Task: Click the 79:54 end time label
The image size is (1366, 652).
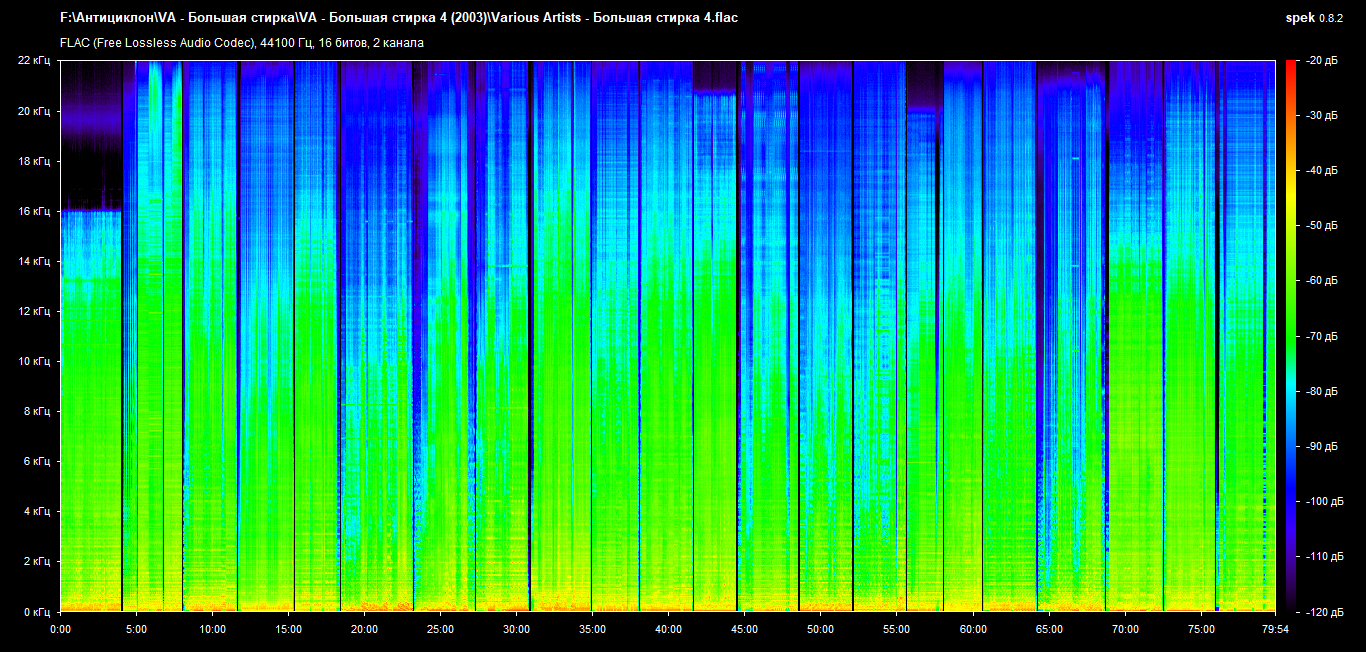Action: 1275,629
